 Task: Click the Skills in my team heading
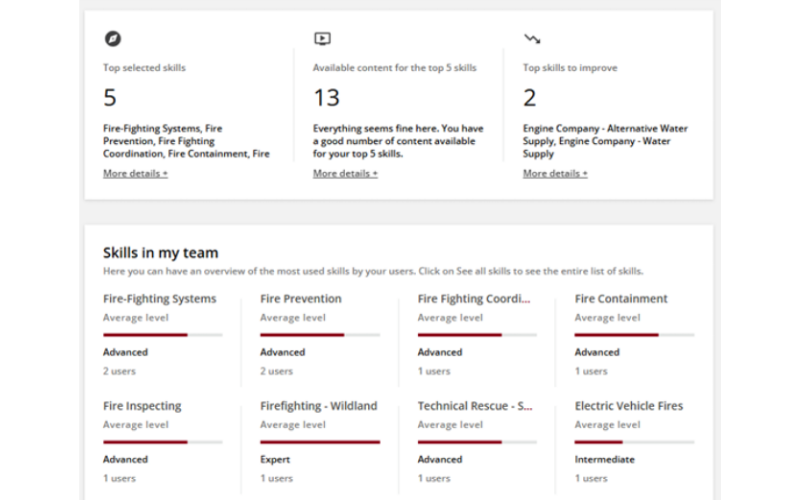tap(161, 253)
